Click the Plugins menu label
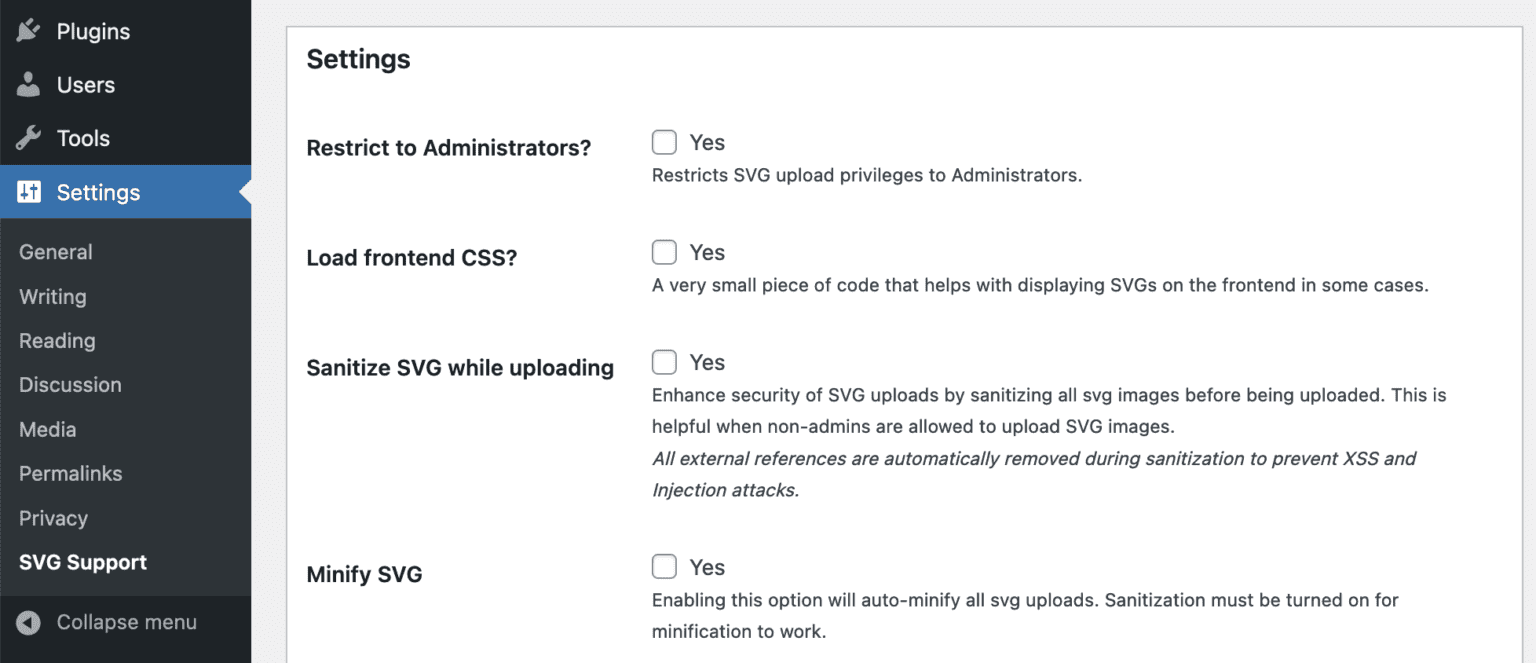 click(x=93, y=31)
